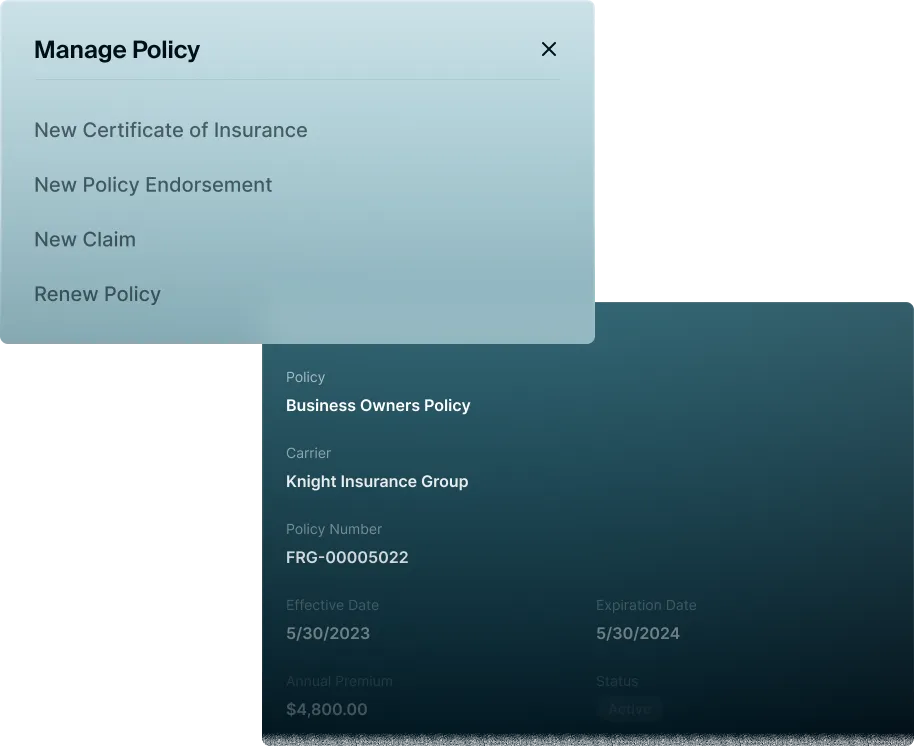Click the Status field label

pyautogui.click(x=616, y=681)
